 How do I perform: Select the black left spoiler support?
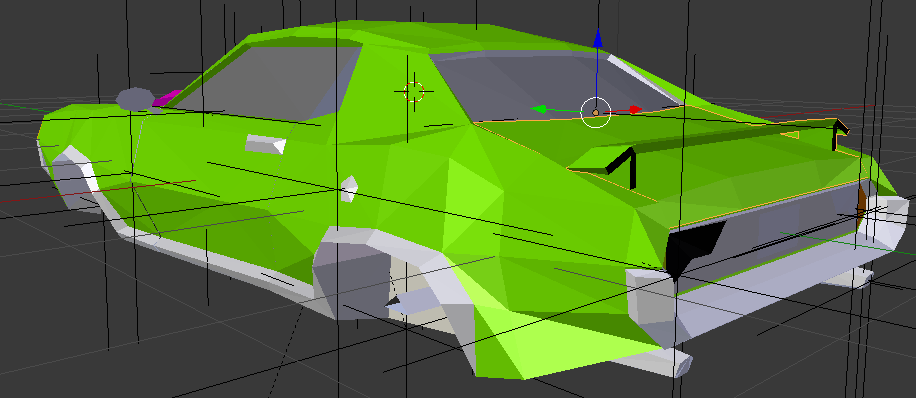(x=622, y=167)
